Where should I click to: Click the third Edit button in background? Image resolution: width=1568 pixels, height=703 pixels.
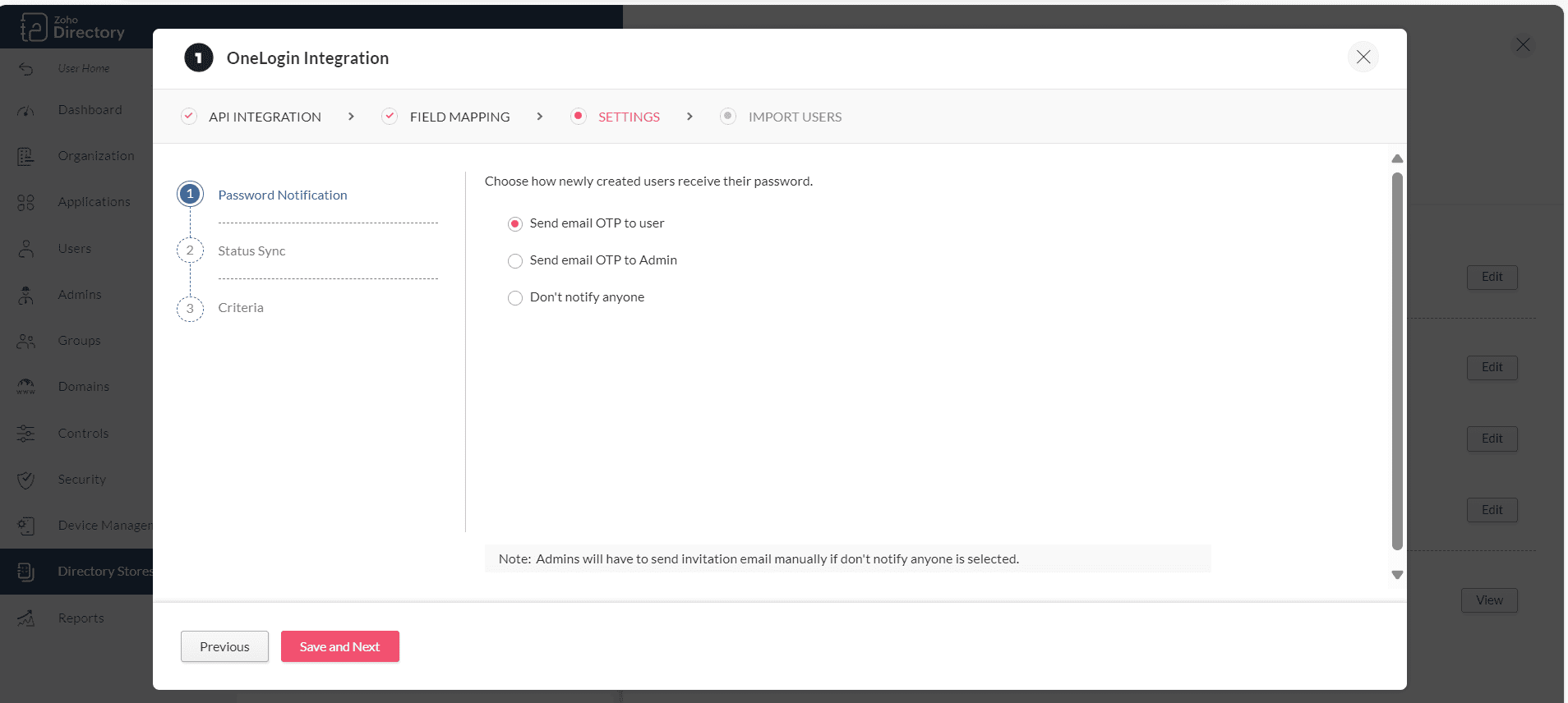(x=1492, y=439)
